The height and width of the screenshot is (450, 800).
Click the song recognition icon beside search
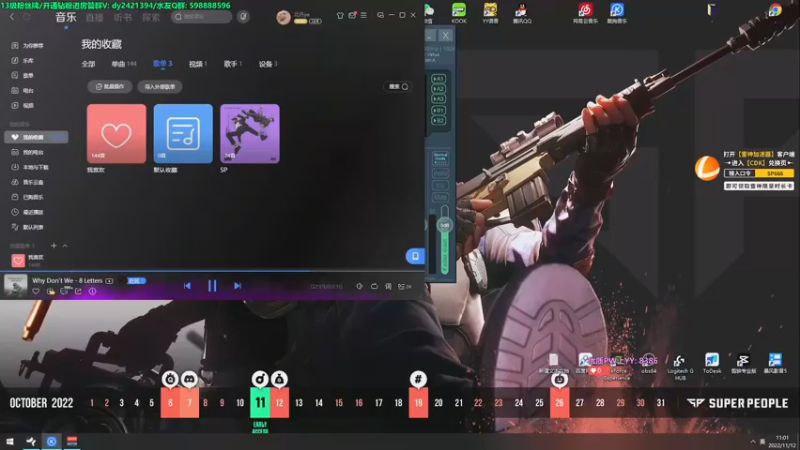[x=243, y=16]
